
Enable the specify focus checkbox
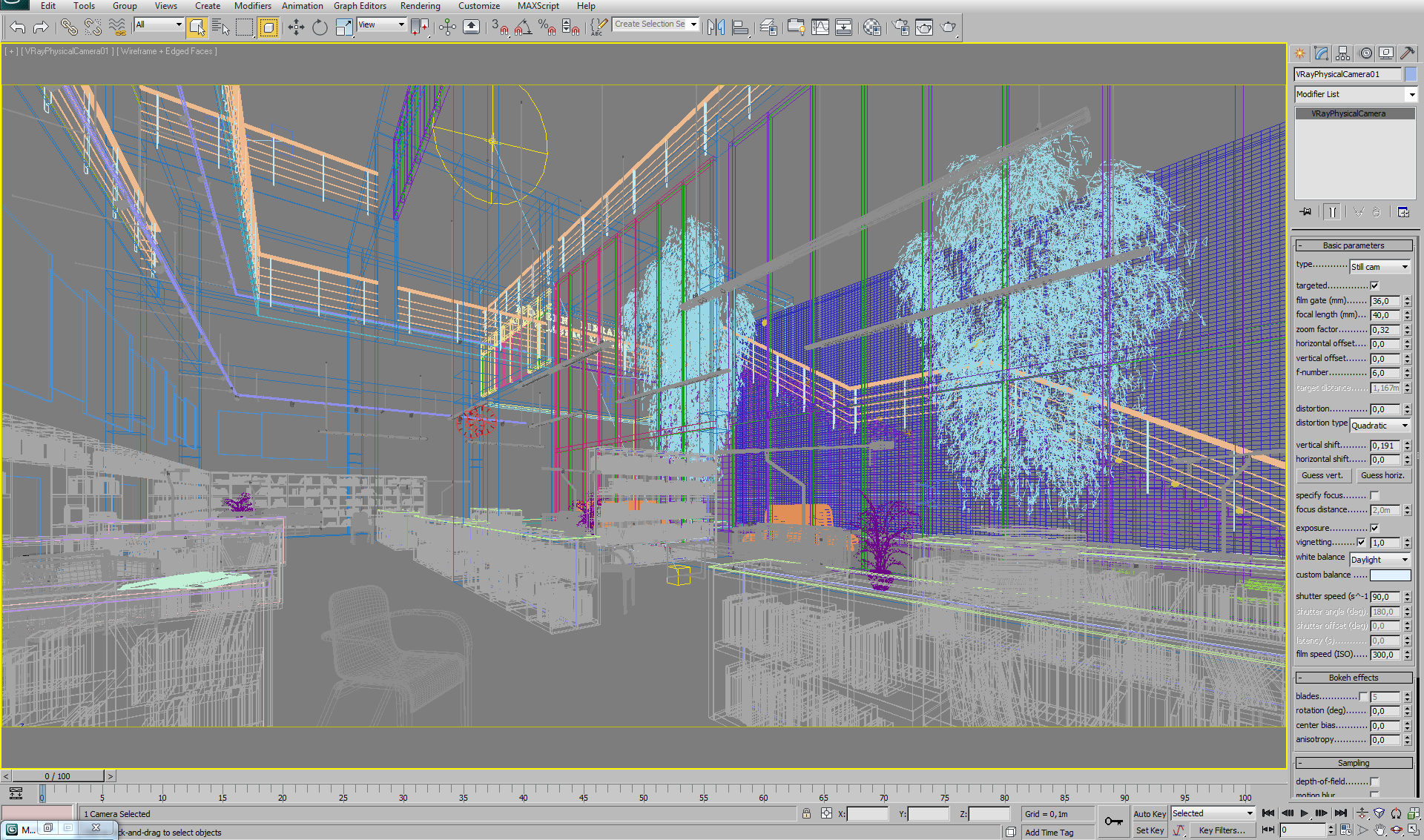tap(1374, 495)
